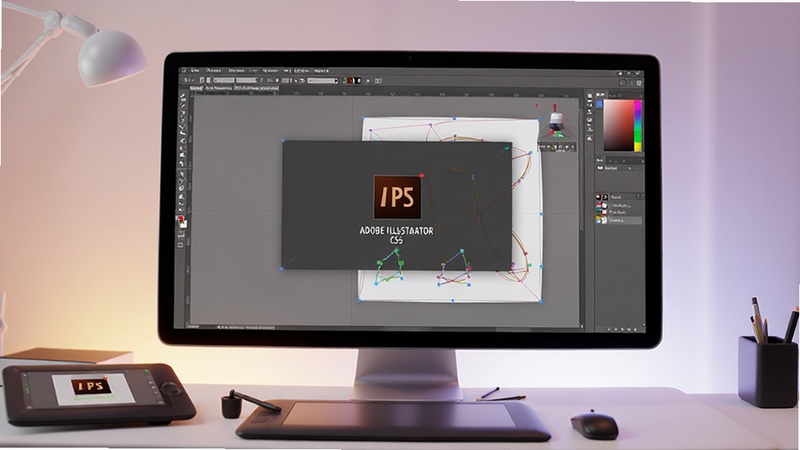
Task: Click the topmost tool in the left toolbar
Action: tap(183, 96)
